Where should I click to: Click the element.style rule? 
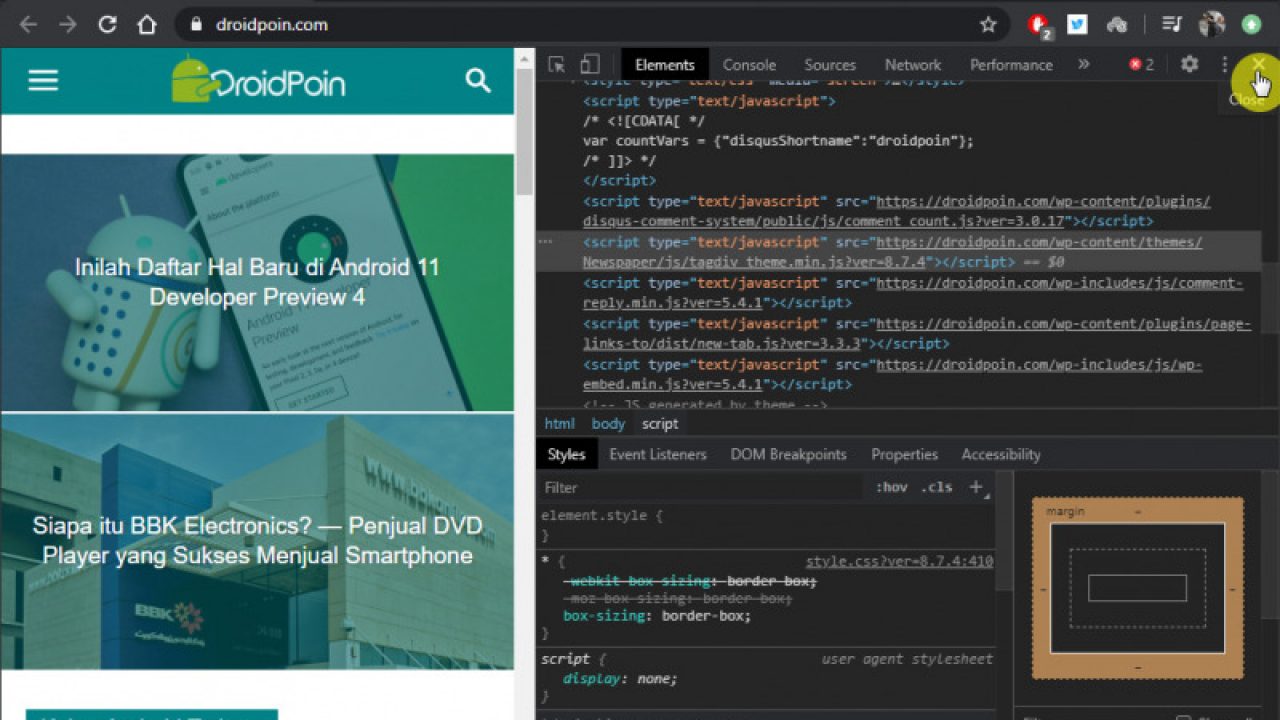(x=602, y=516)
